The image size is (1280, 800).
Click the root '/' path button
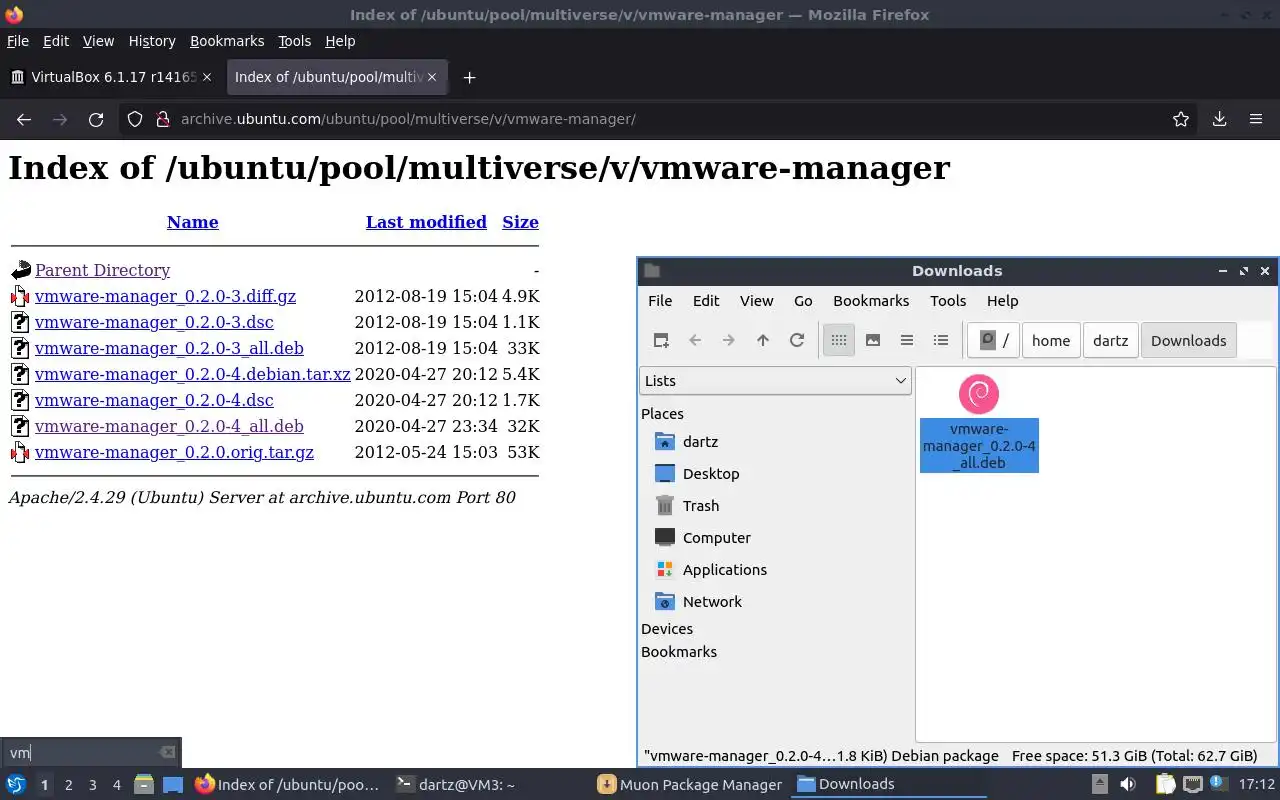click(x=994, y=340)
